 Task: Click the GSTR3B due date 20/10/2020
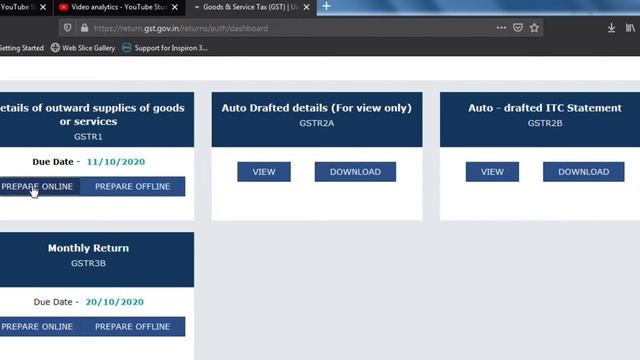pyautogui.click(x=115, y=302)
